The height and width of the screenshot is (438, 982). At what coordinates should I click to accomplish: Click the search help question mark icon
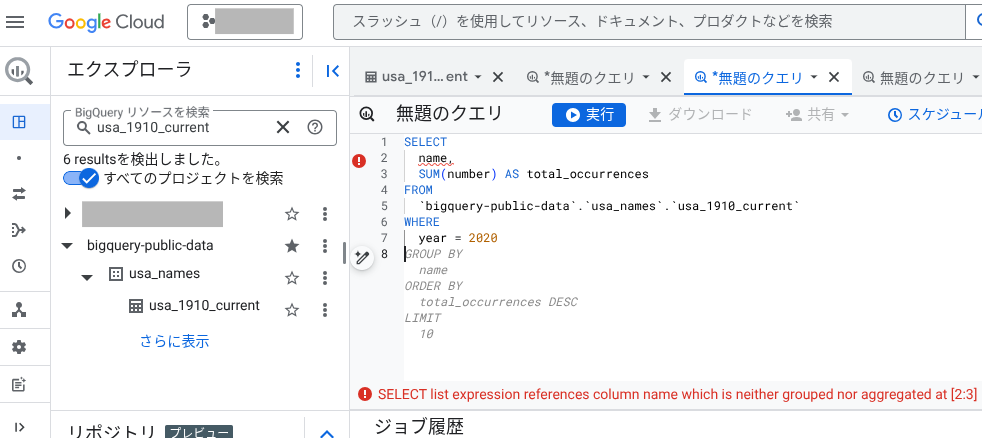click(x=315, y=127)
